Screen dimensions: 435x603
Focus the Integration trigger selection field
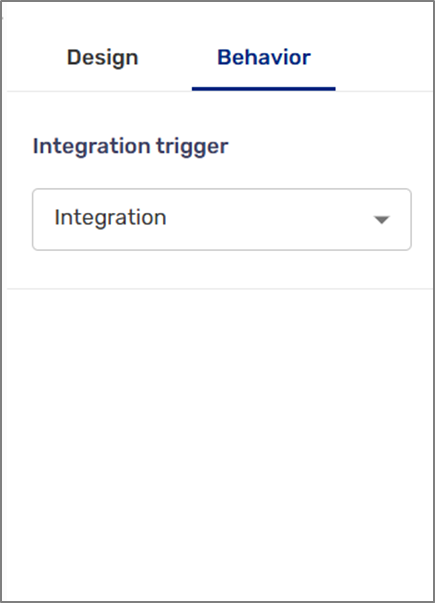coord(222,219)
